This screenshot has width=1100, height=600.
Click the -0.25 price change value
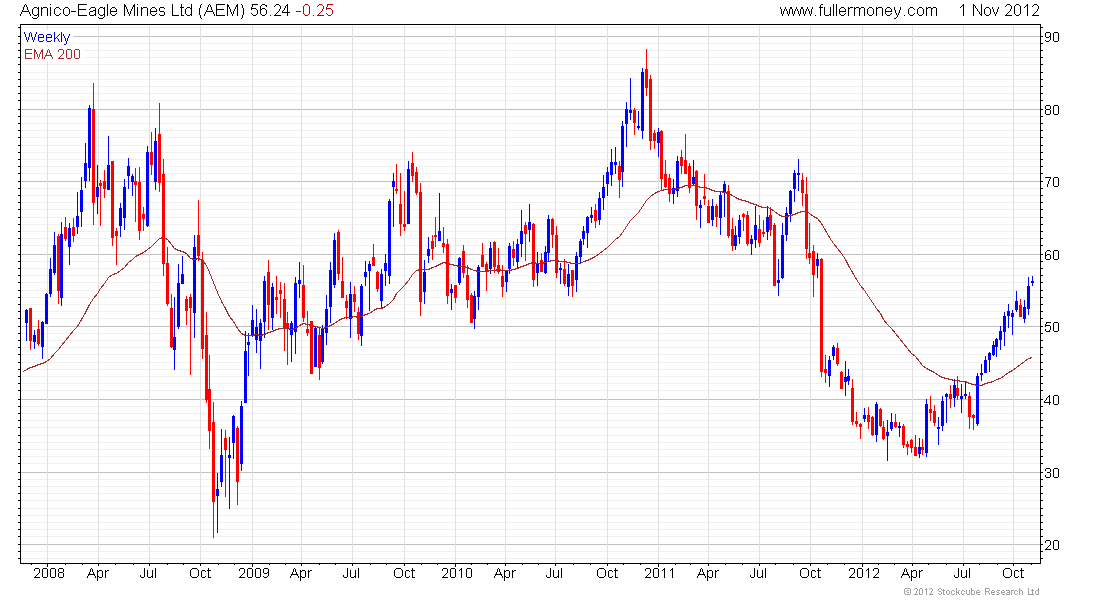click(314, 11)
